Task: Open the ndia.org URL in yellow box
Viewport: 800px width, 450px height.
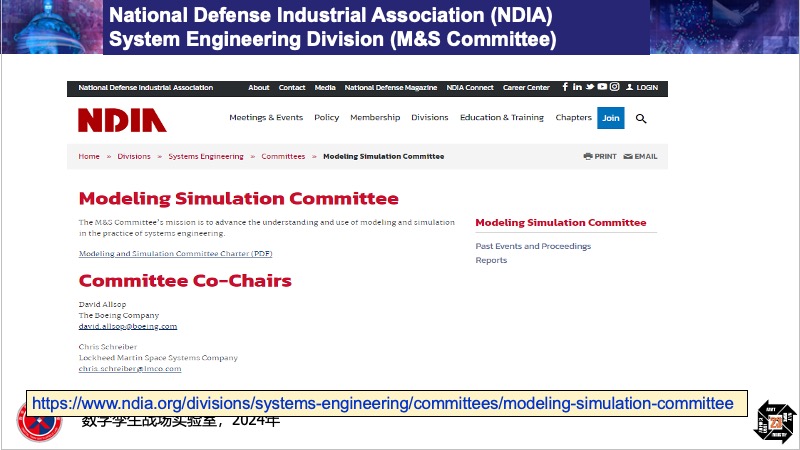Action: [383, 404]
